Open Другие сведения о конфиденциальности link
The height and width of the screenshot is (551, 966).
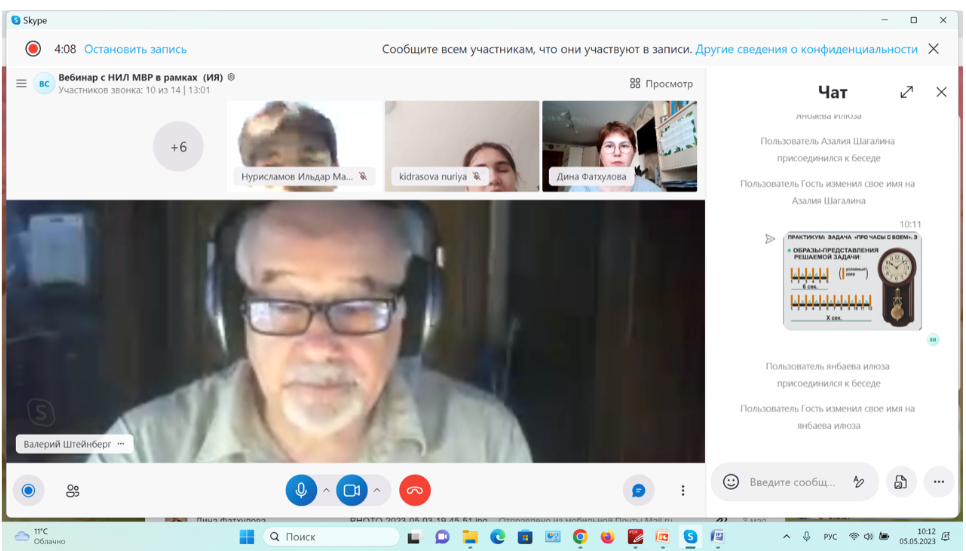(806, 49)
